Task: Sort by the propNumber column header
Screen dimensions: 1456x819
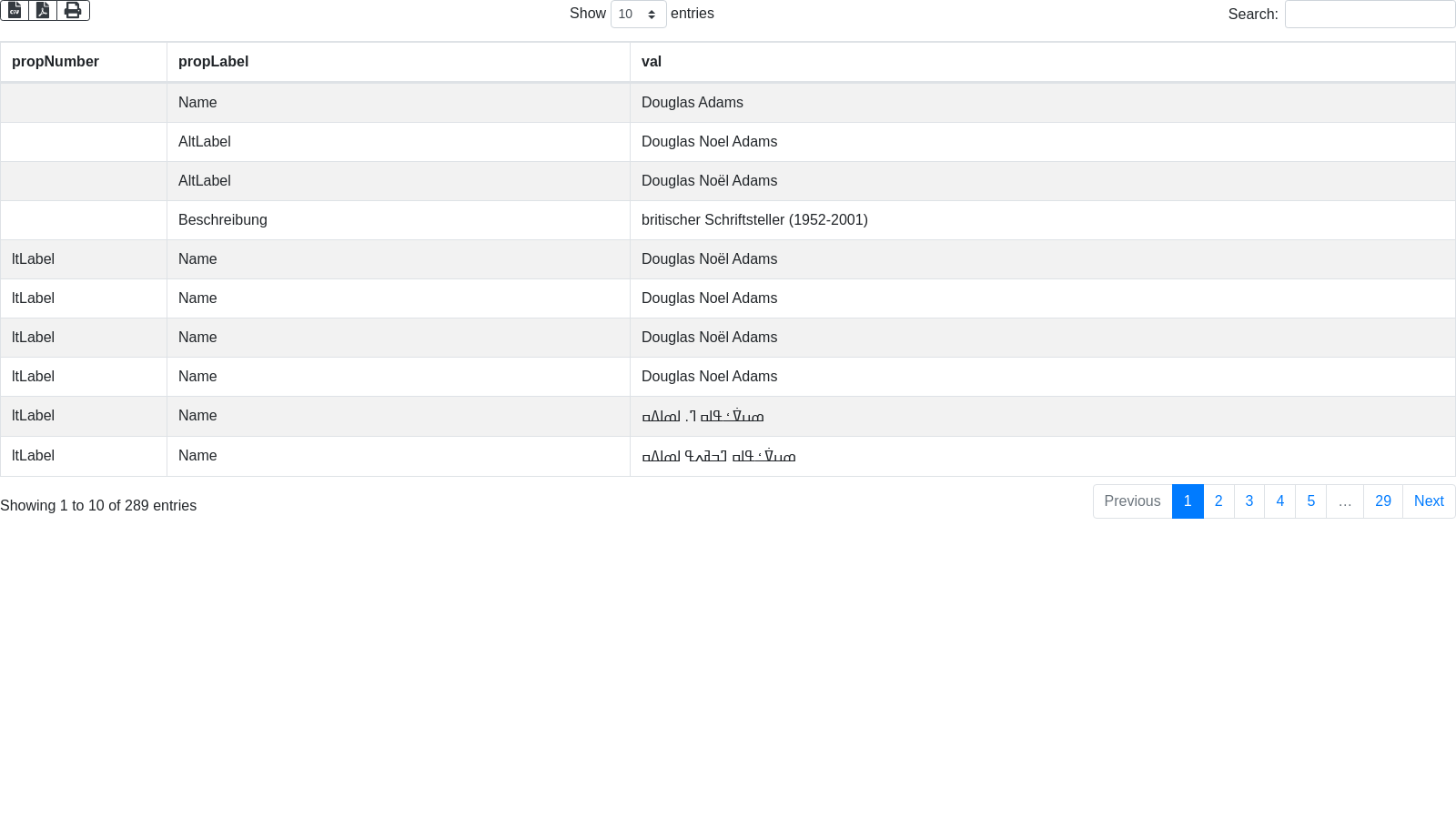Action: (x=56, y=62)
